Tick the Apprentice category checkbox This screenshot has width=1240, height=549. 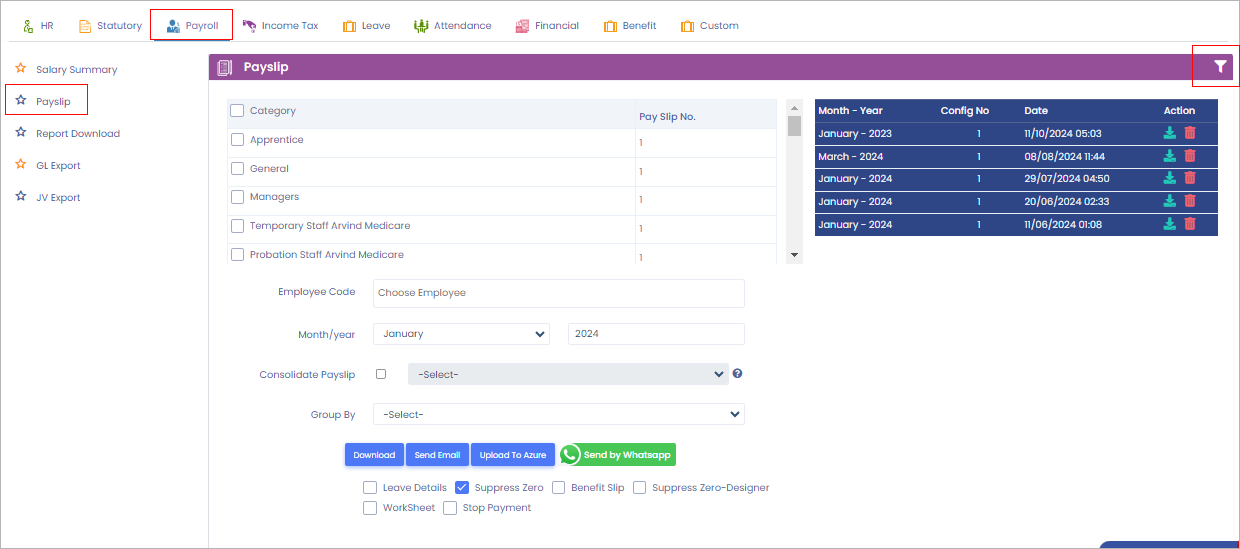pyautogui.click(x=238, y=140)
